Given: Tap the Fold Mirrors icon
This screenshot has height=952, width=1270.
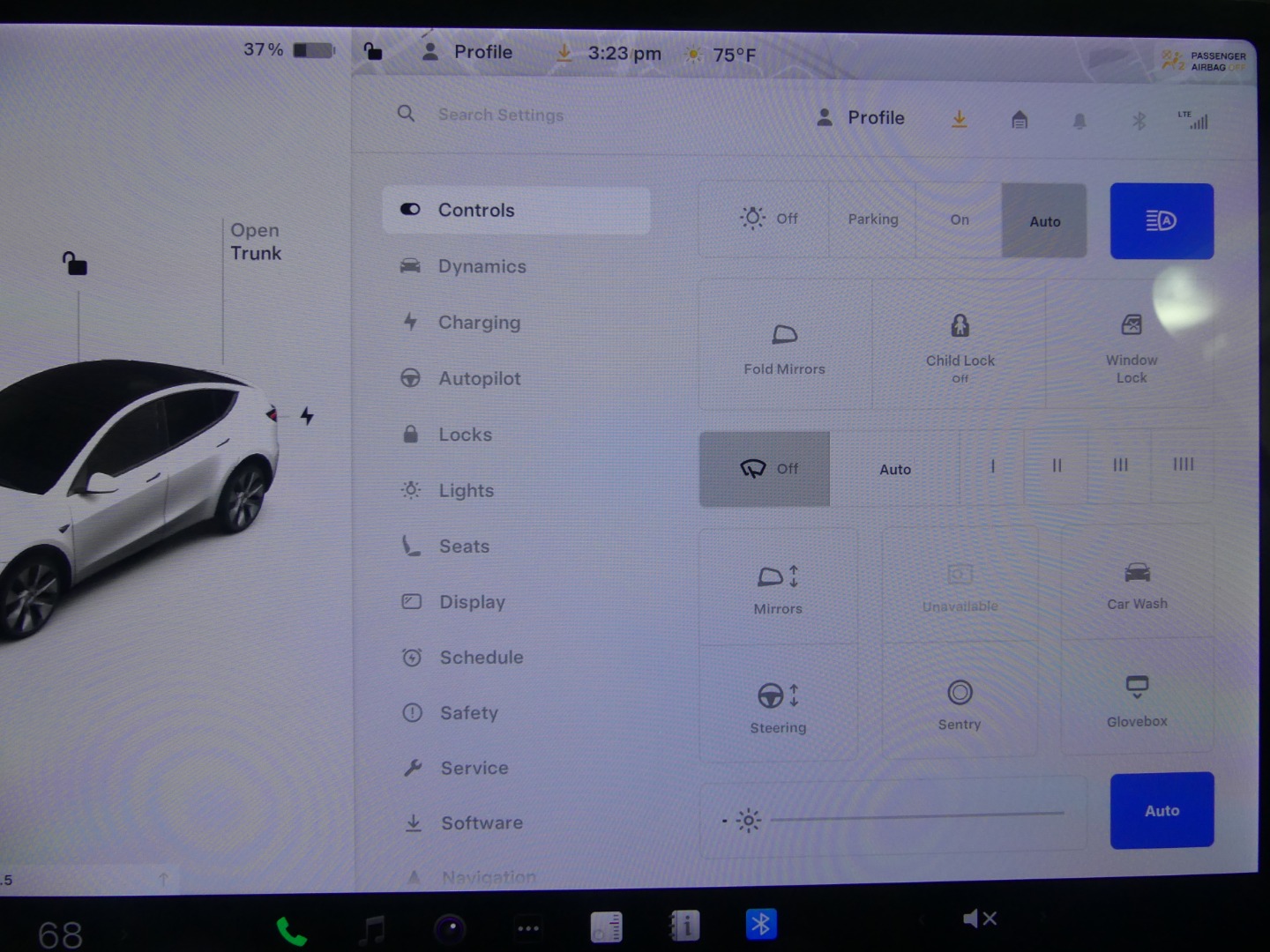Looking at the screenshot, I should (x=784, y=336).
